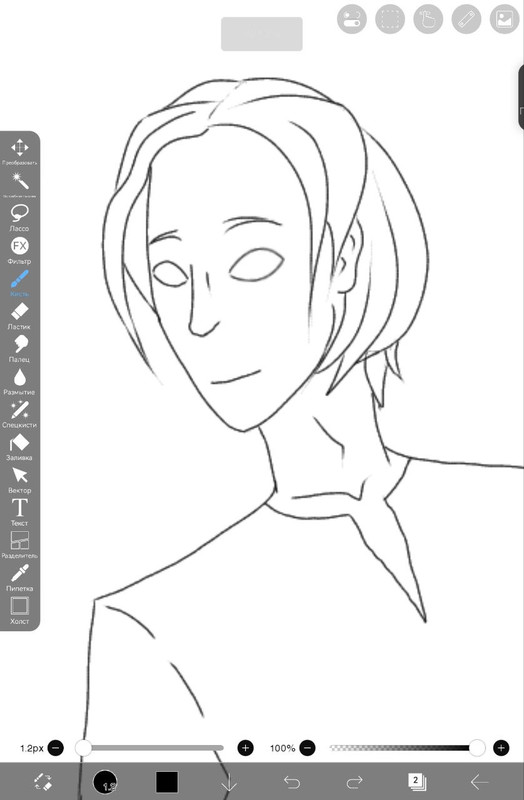Select the Спецкисти special brushes tool

coord(19,414)
